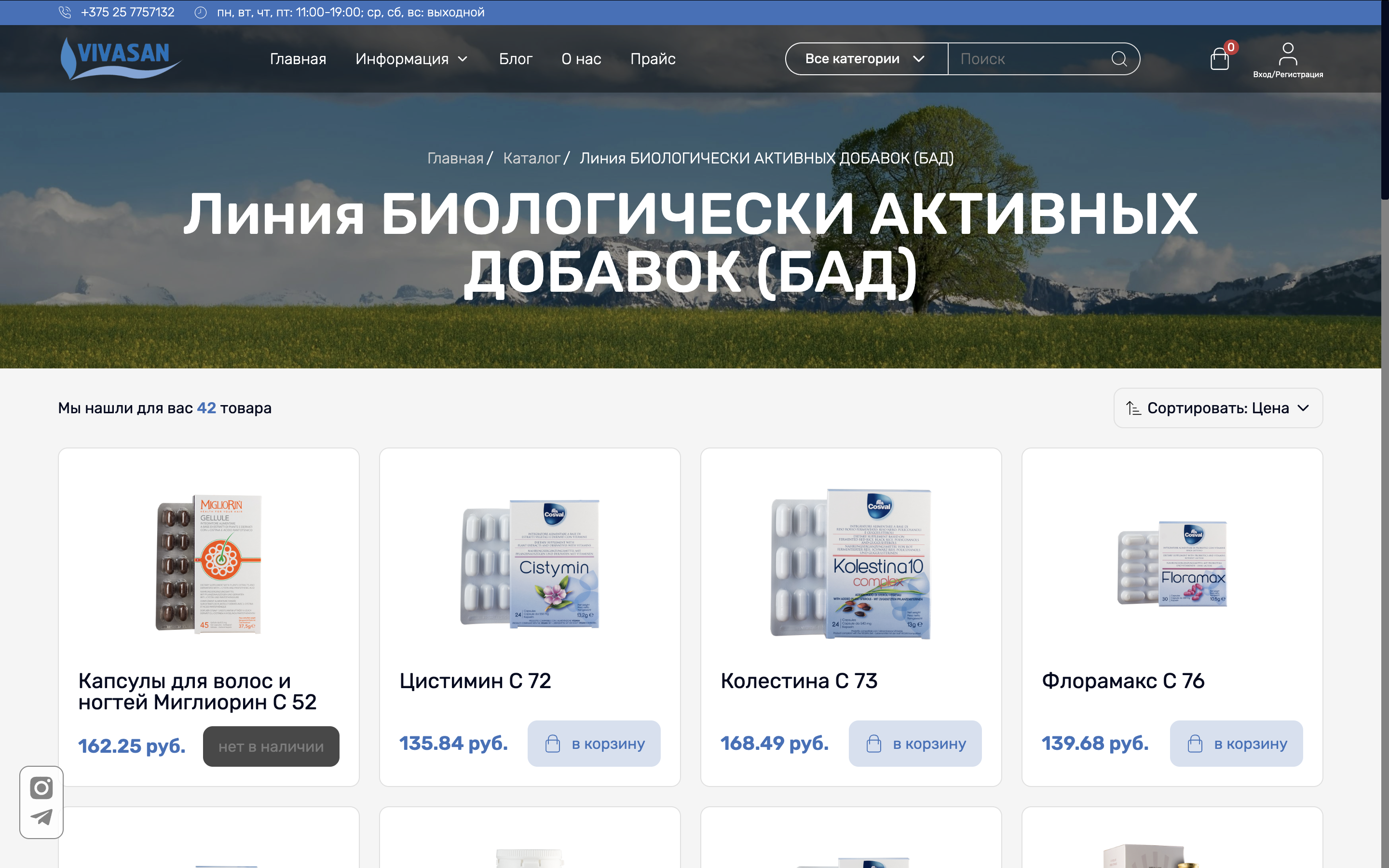Viewport: 1389px width, 868px height.
Task: Click the bag icon on the Колестина button
Action: (873, 744)
